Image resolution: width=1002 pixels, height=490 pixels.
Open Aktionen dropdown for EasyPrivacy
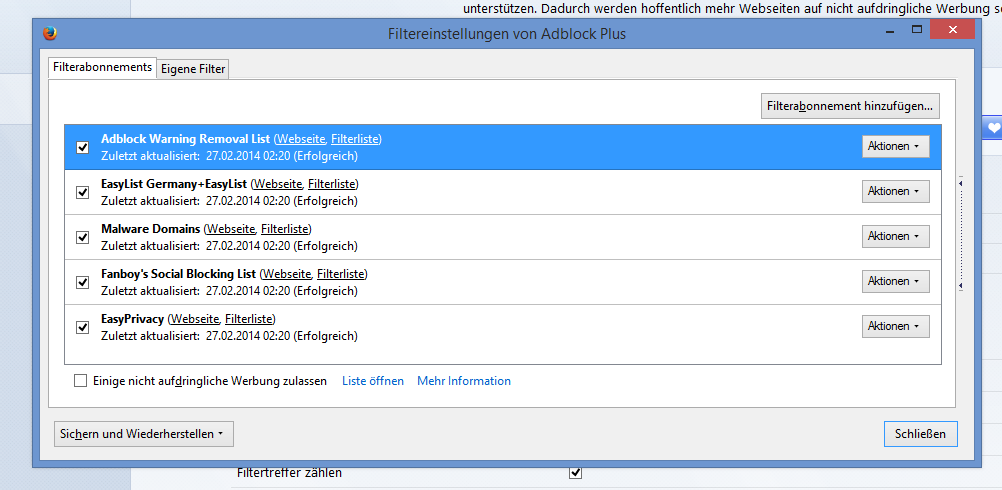point(895,326)
